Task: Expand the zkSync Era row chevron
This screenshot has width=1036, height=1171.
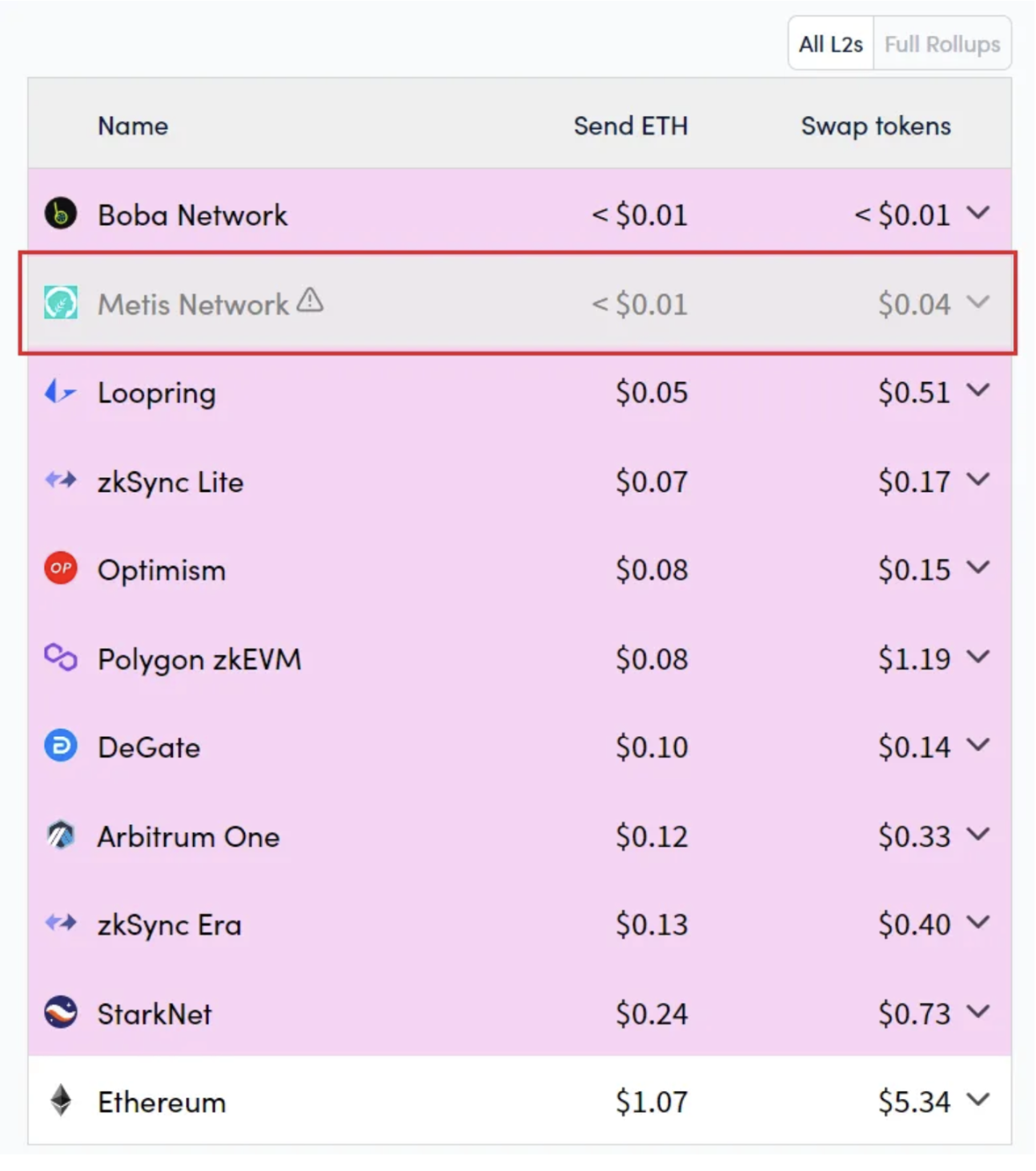Action: [978, 923]
